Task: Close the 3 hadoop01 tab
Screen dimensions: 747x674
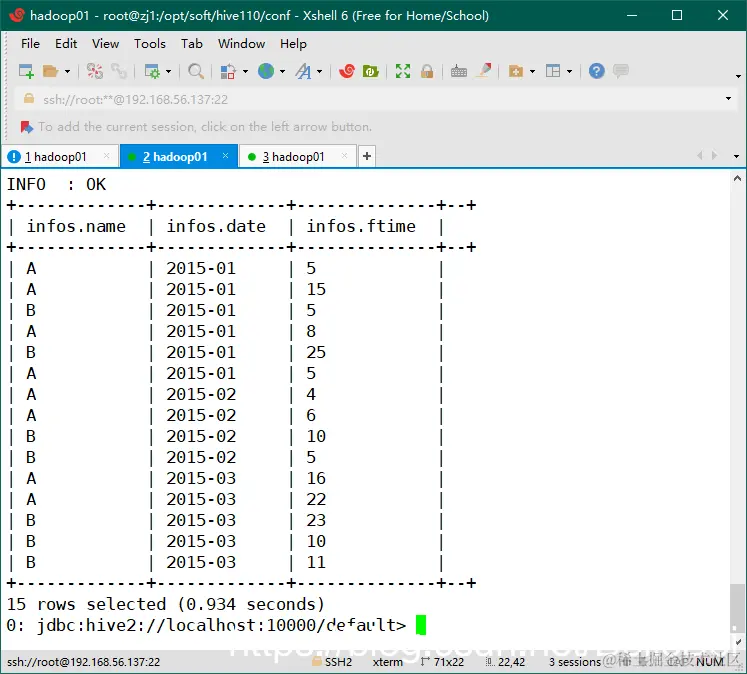Action: [344, 156]
